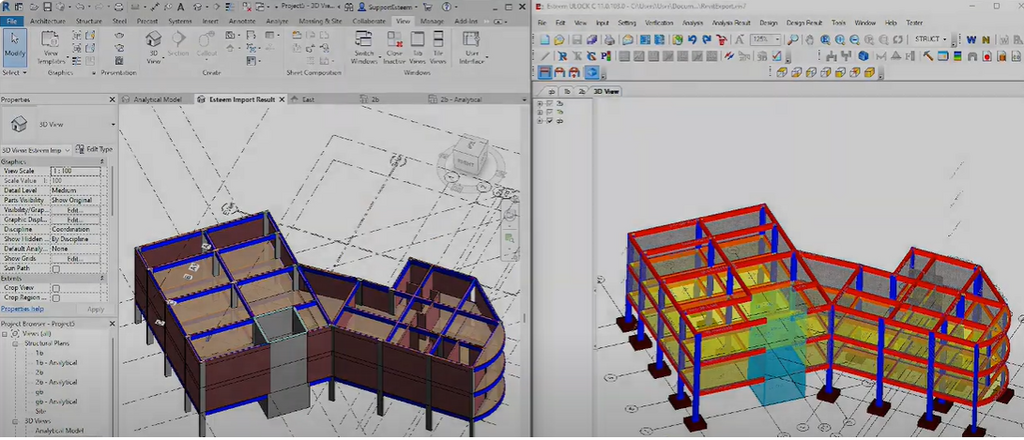Click the magnifier zoom icon beside 125%
Screen dimensions: 1024x440
click(793, 40)
